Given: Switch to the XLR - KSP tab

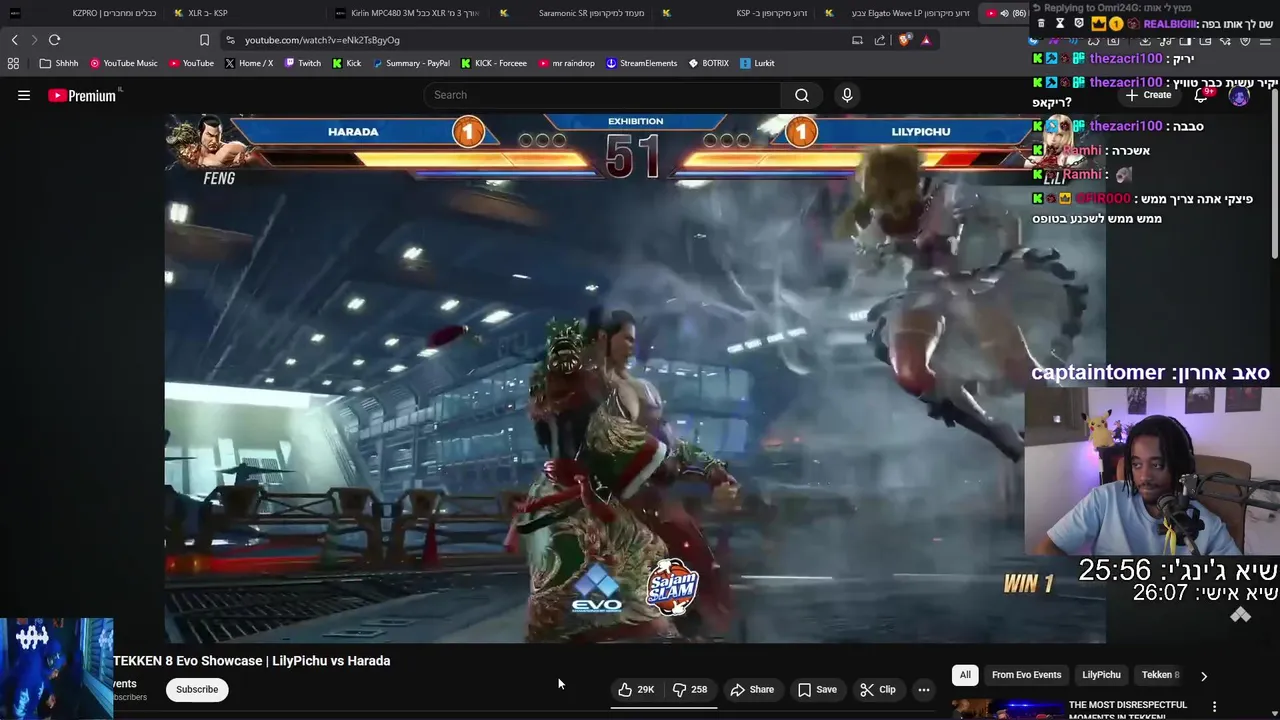Looking at the screenshot, I should click(243, 13).
